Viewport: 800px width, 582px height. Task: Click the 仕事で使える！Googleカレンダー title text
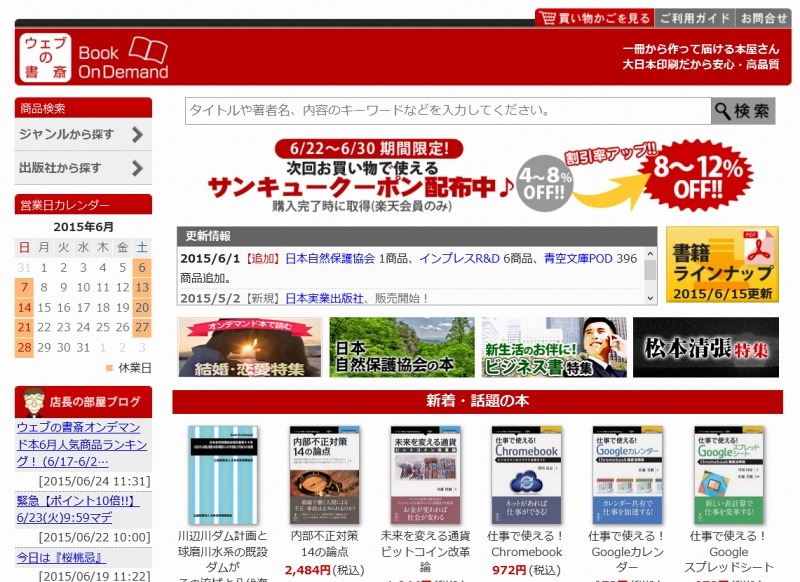(x=627, y=551)
